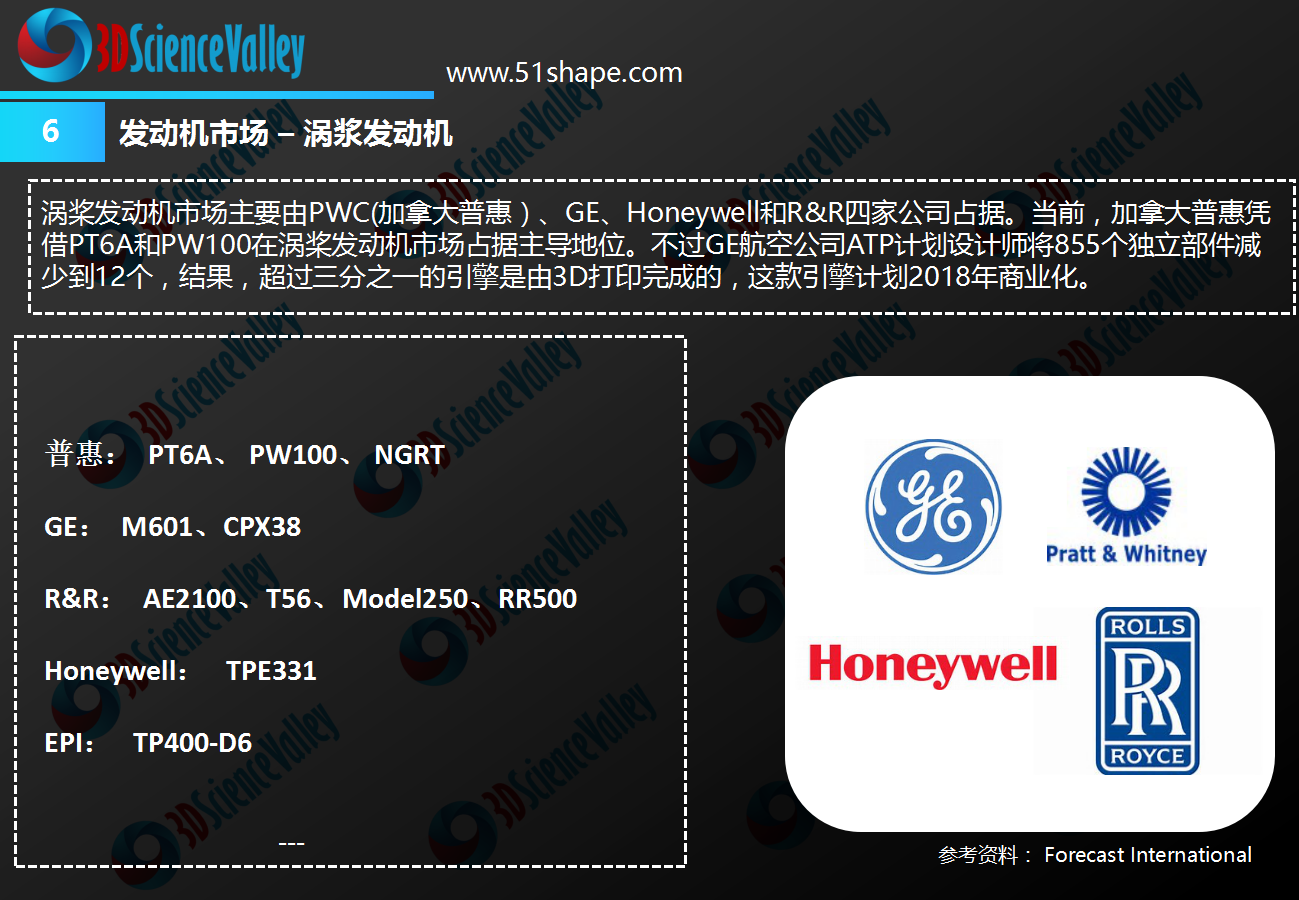Open the www.51shape.com link
This screenshot has height=900, width=1299.
564,73
